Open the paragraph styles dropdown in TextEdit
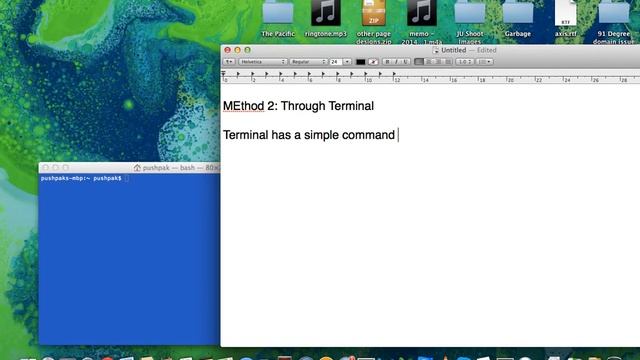 [x=229, y=62]
